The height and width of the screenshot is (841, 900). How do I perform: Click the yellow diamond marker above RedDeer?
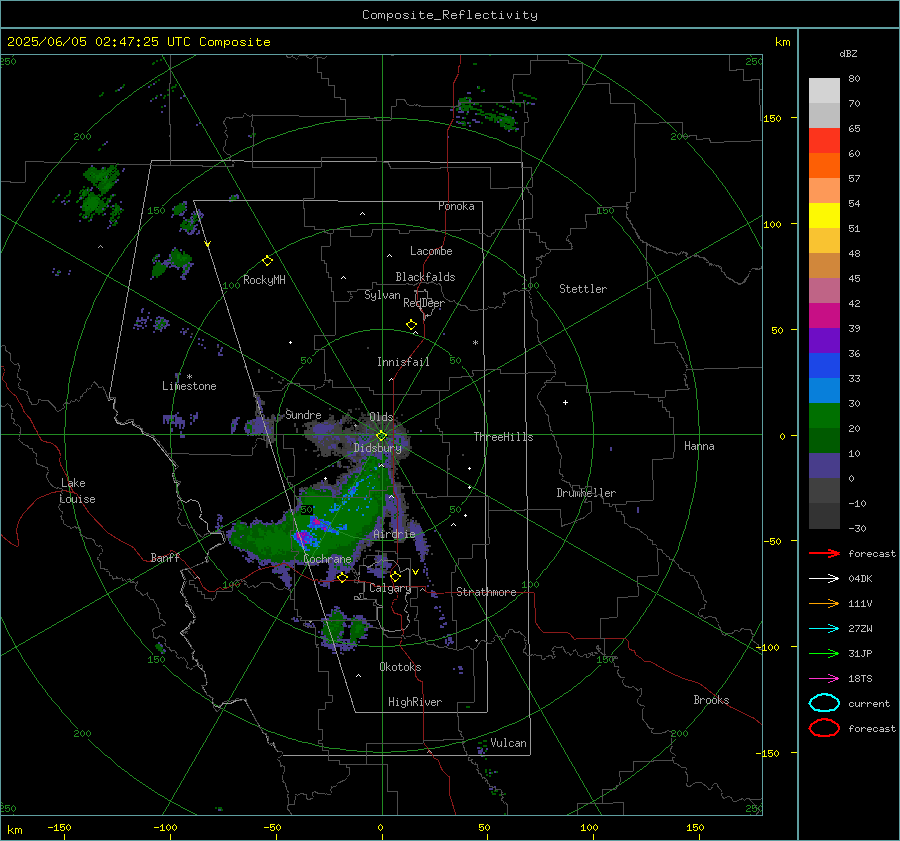coord(411,325)
